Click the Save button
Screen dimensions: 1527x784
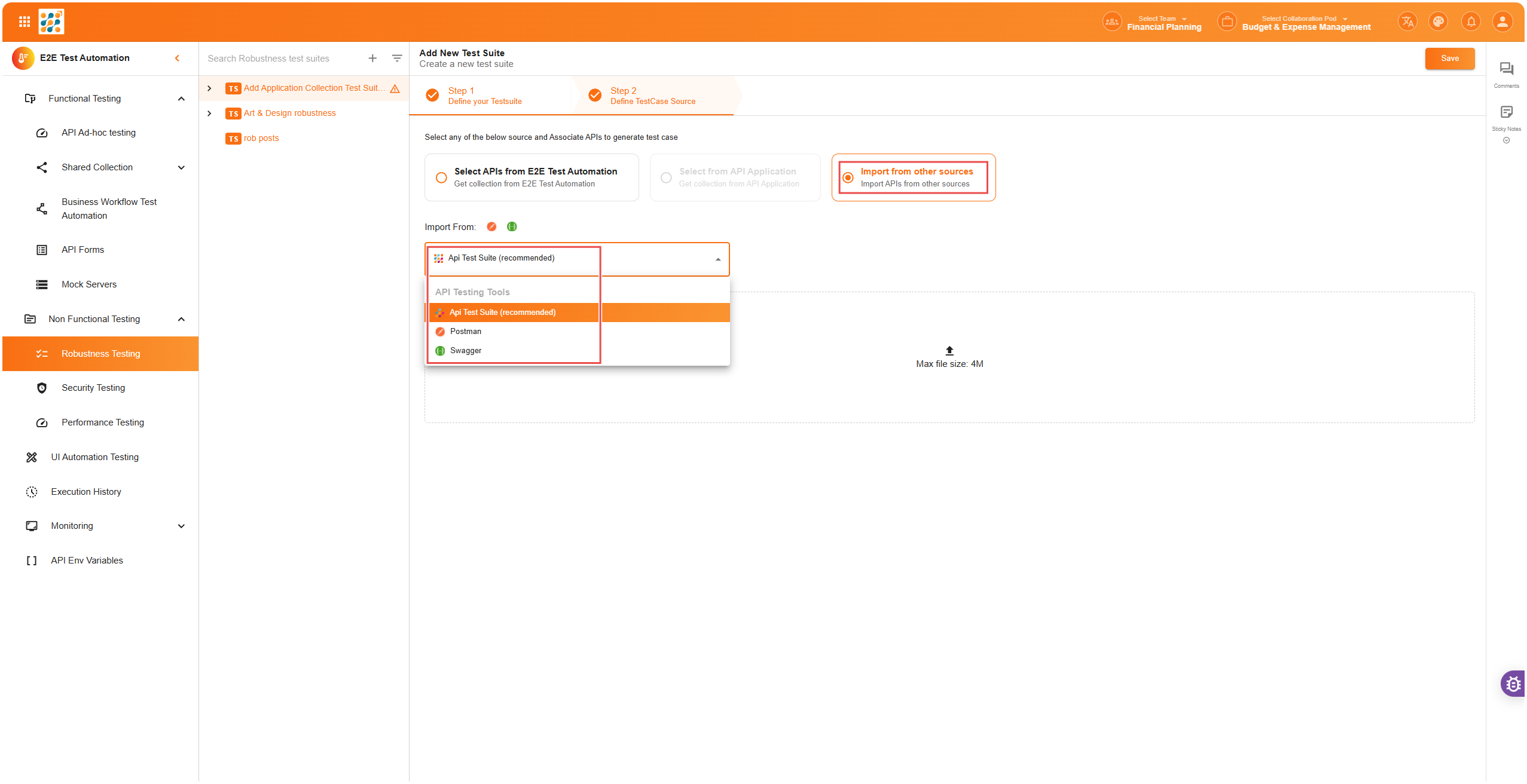[x=1449, y=58]
